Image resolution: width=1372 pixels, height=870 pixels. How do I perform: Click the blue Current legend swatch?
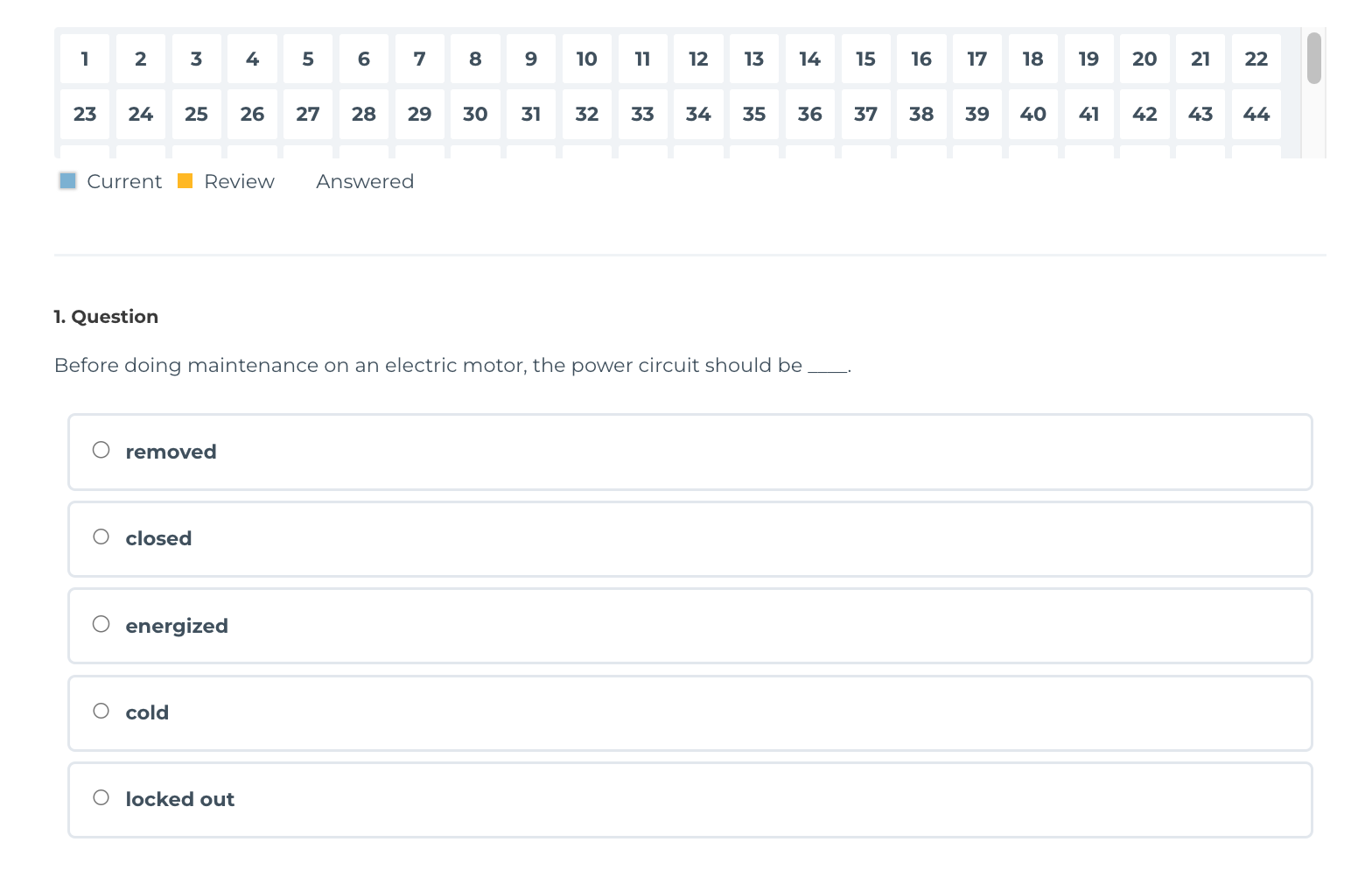67,181
